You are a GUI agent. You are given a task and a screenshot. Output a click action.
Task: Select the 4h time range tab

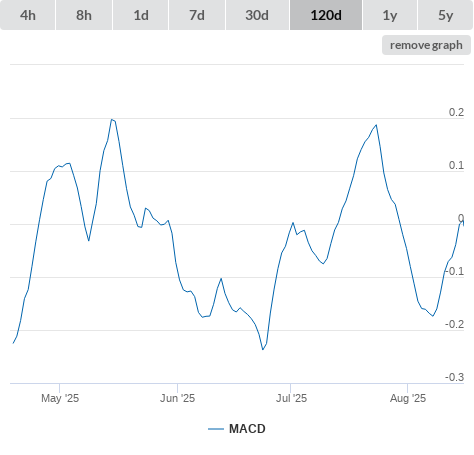[x=28, y=15]
